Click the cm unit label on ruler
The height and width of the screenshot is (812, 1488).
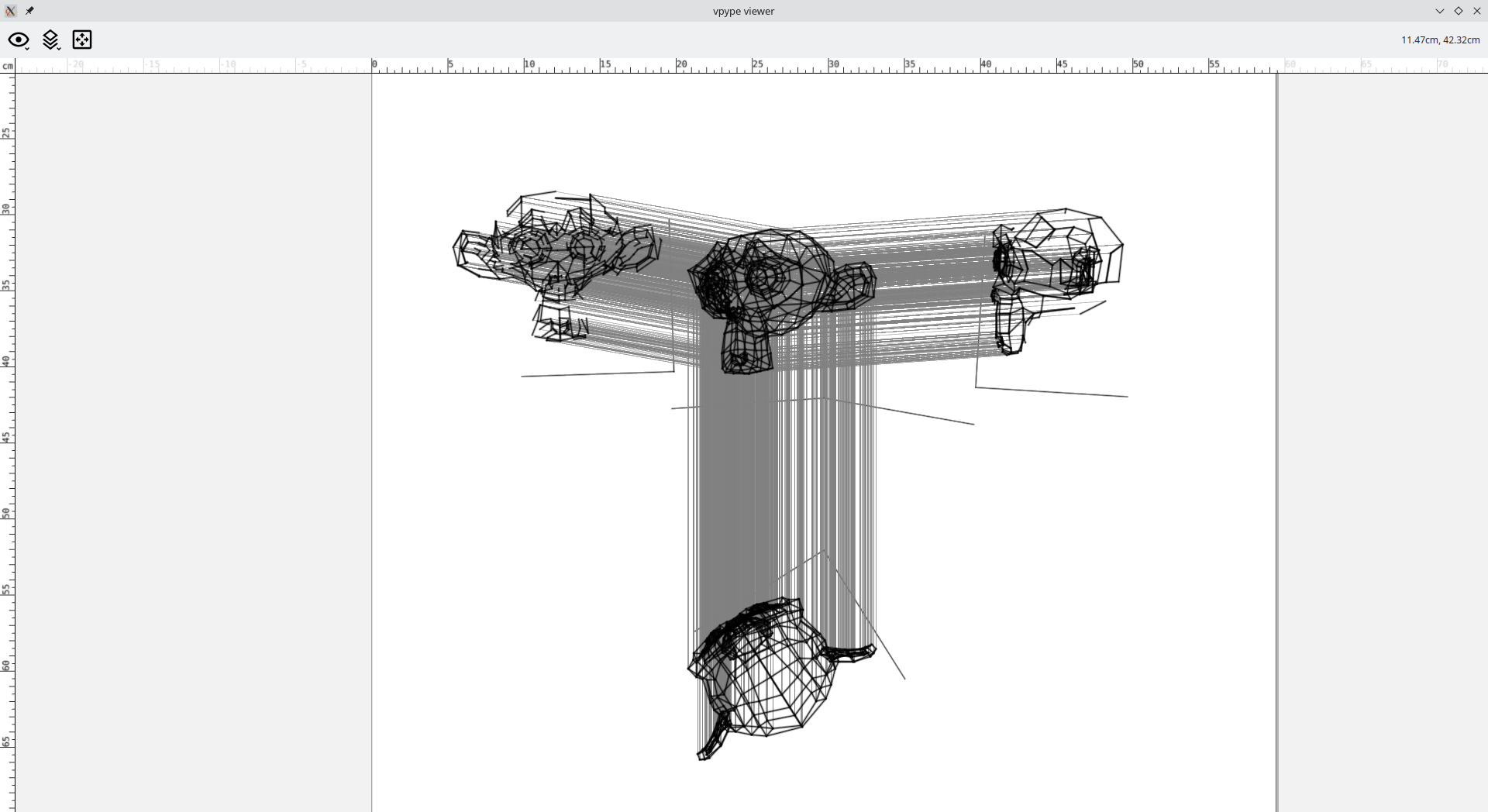[8, 66]
